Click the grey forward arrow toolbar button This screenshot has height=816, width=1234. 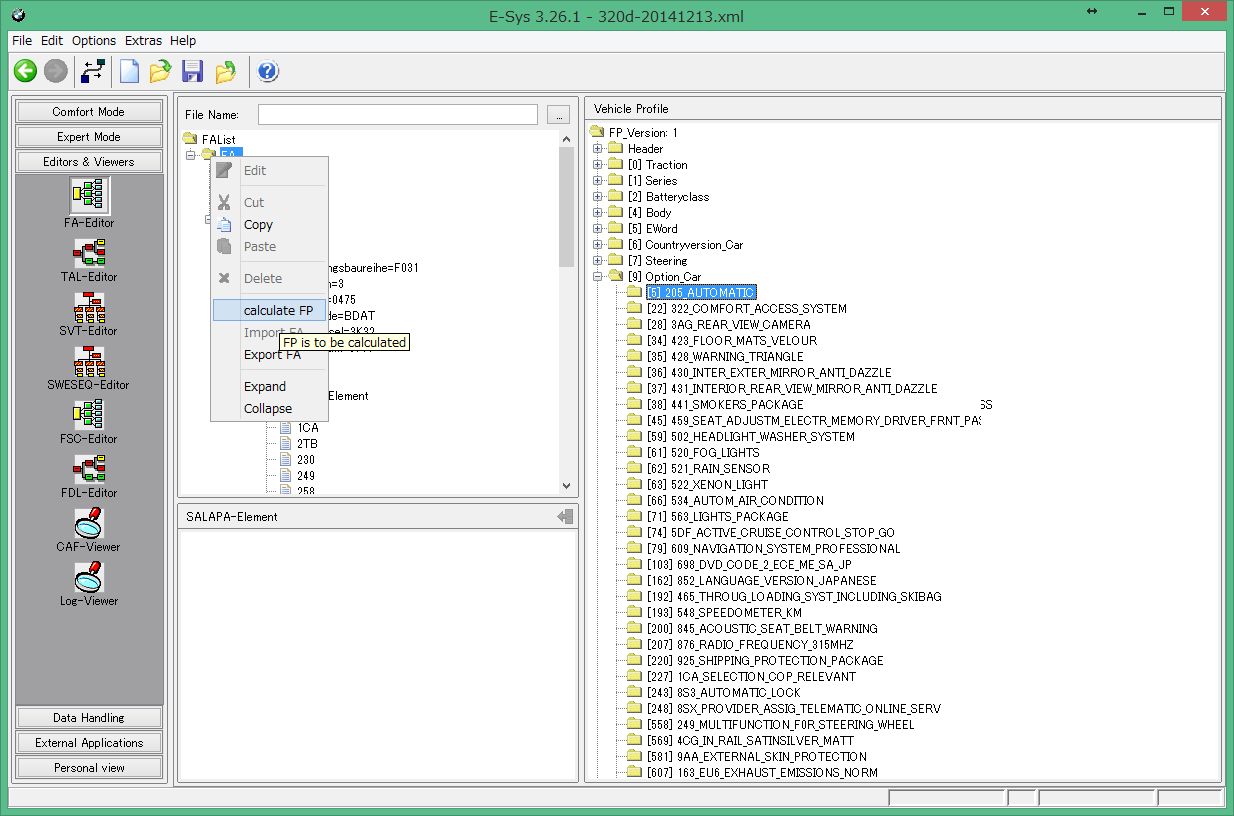pyautogui.click(x=55, y=71)
